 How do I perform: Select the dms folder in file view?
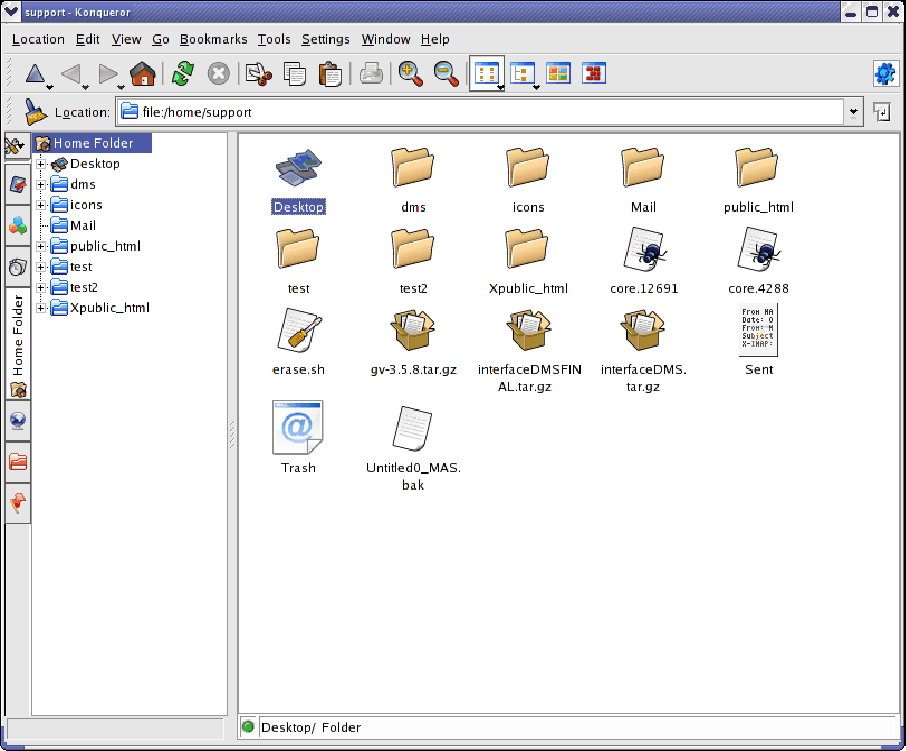[x=413, y=181]
